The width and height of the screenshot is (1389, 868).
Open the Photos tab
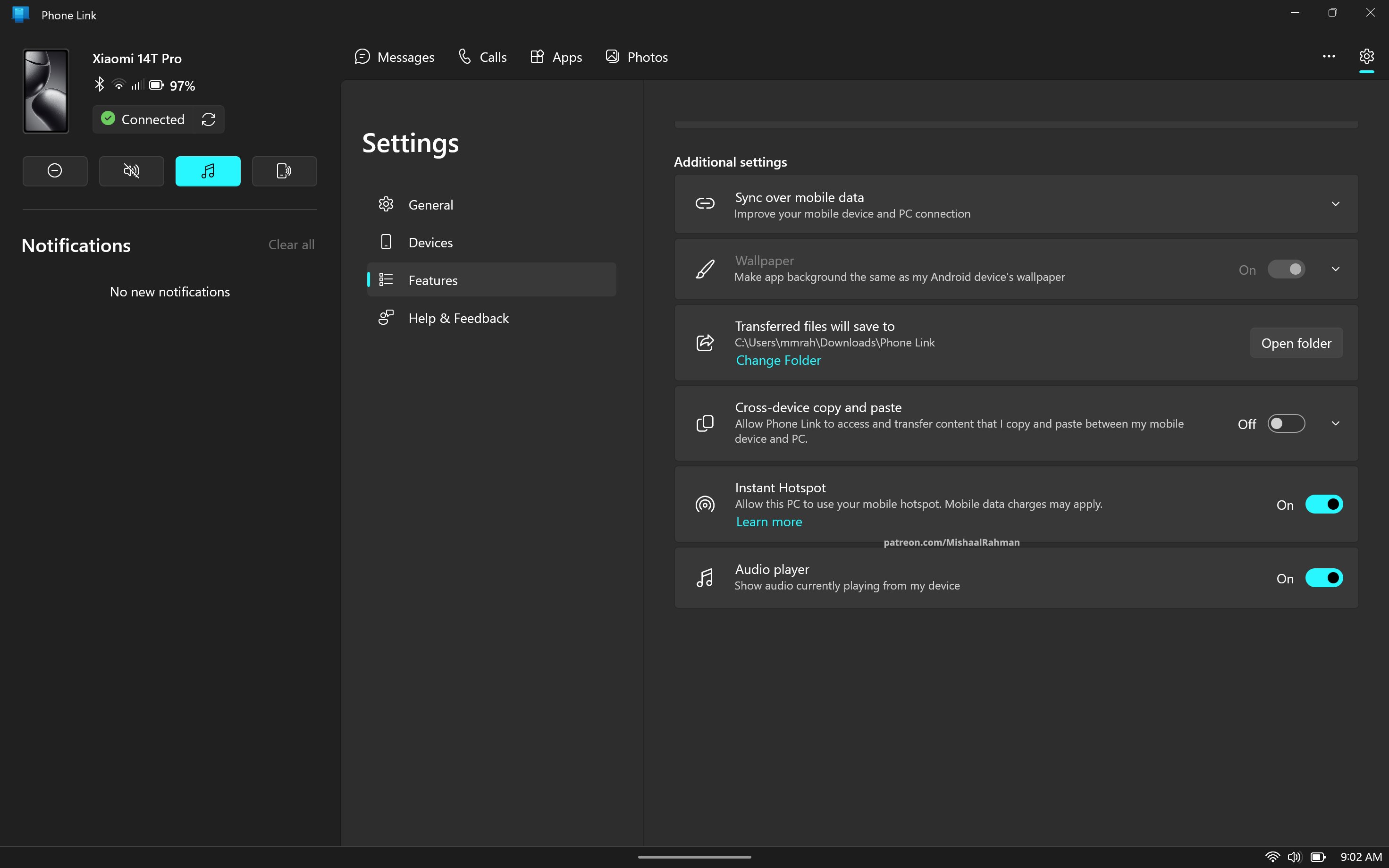(x=637, y=57)
